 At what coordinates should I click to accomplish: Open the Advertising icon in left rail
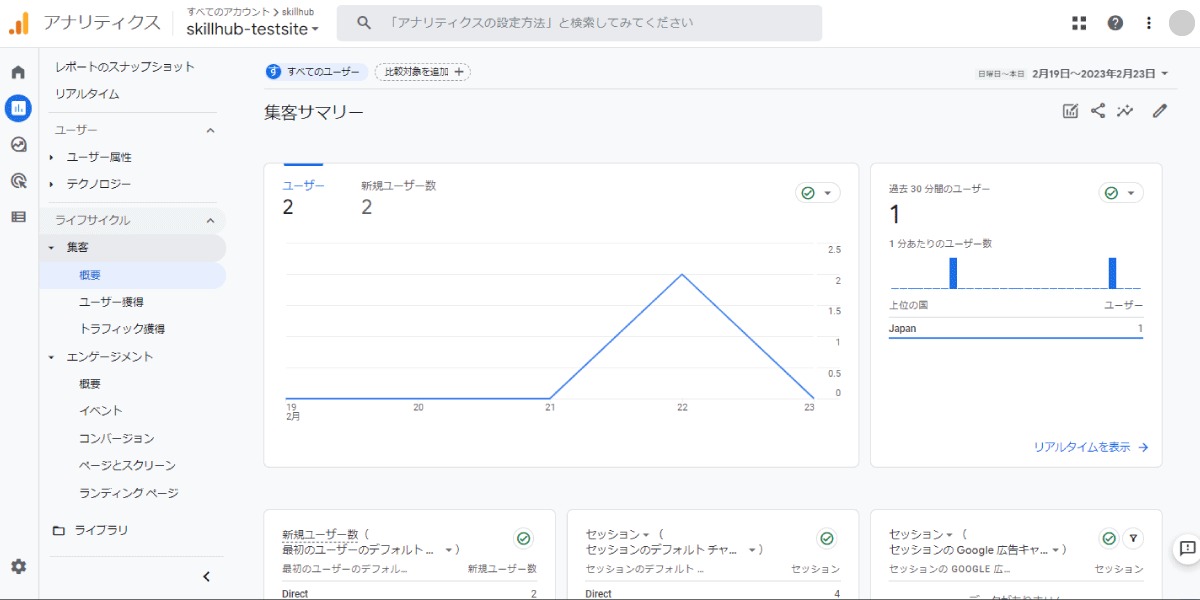coord(18,180)
